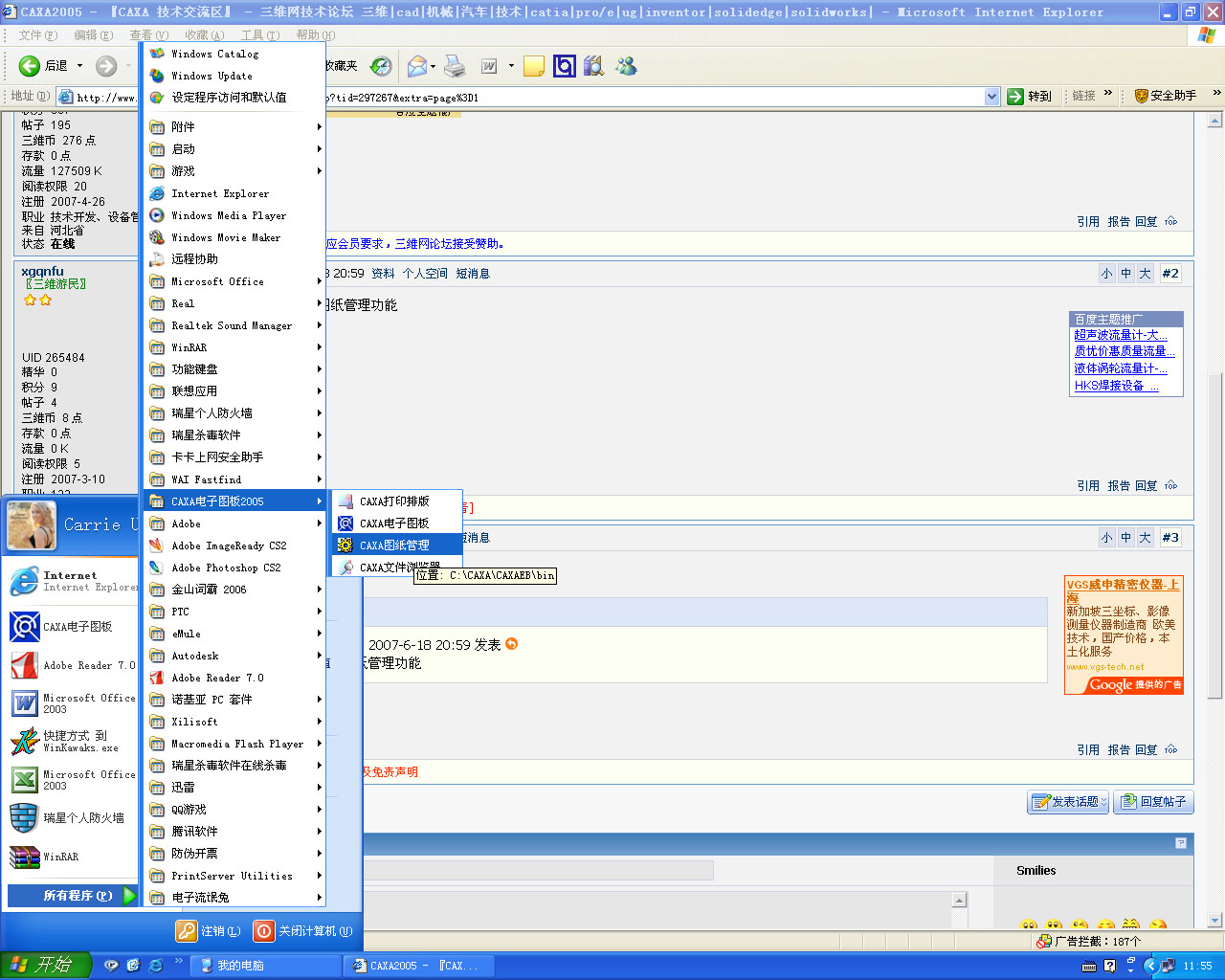Expand the WinRAR program folder

tap(234, 347)
